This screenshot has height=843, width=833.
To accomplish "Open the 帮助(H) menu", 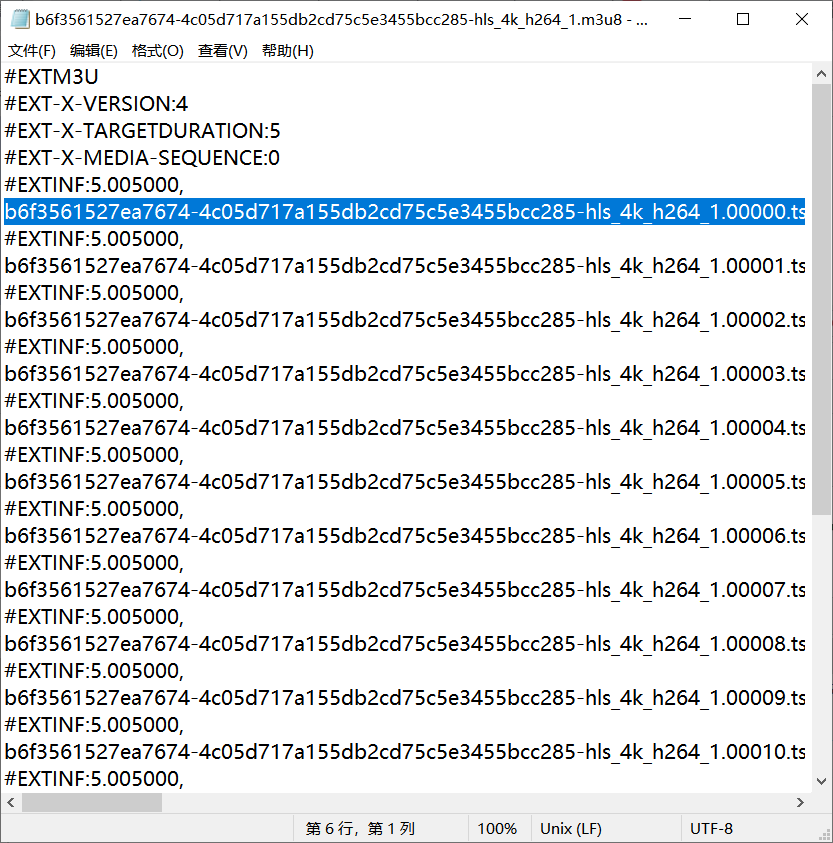I will (288, 51).
